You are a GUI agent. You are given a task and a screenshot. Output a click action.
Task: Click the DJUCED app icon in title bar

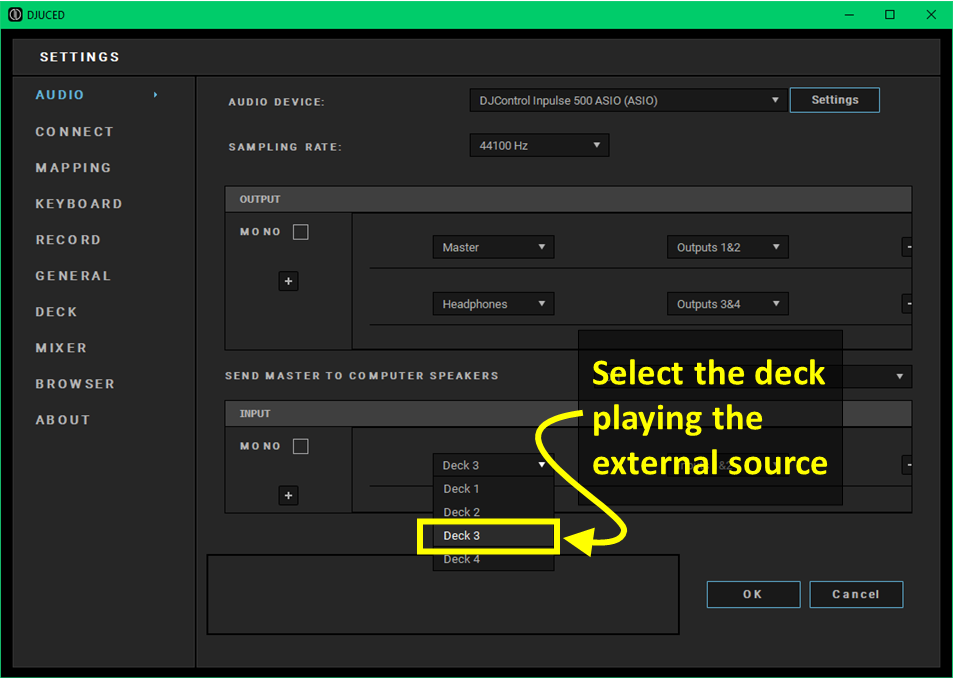(15, 15)
